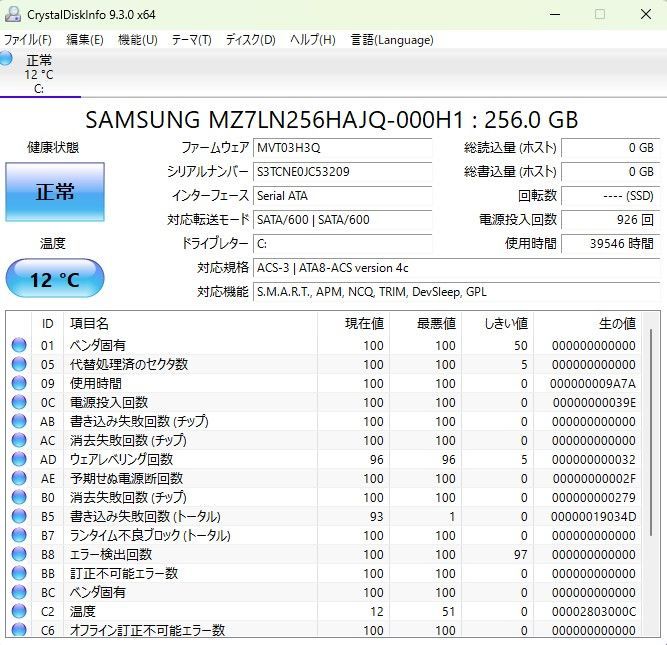Click the 電源投入回数 value 926 回
Image resolution: width=667 pixels, height=645 pixels.
[610, 220]
